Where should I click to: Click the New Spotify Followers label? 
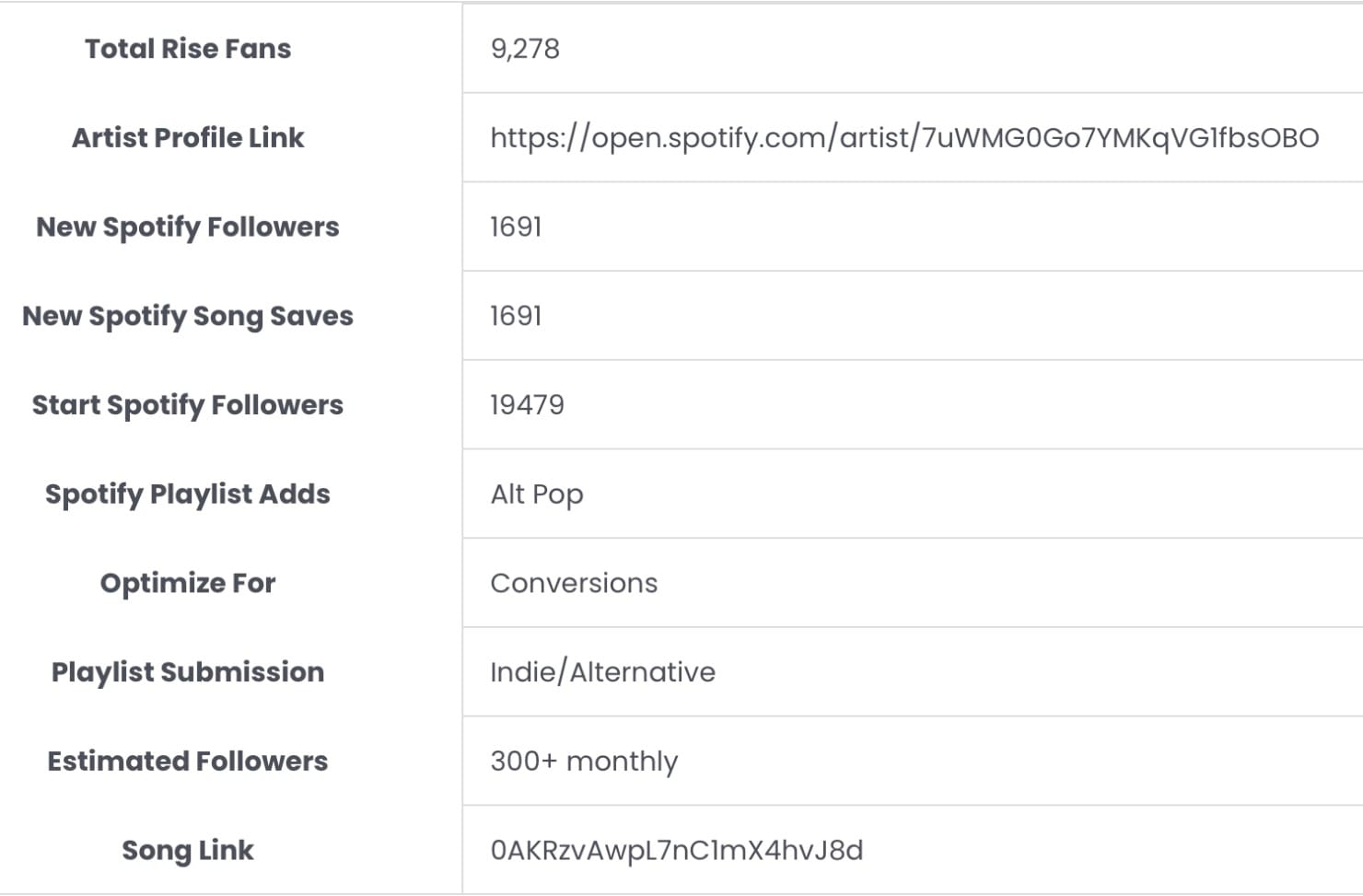(x=188, y=227)
